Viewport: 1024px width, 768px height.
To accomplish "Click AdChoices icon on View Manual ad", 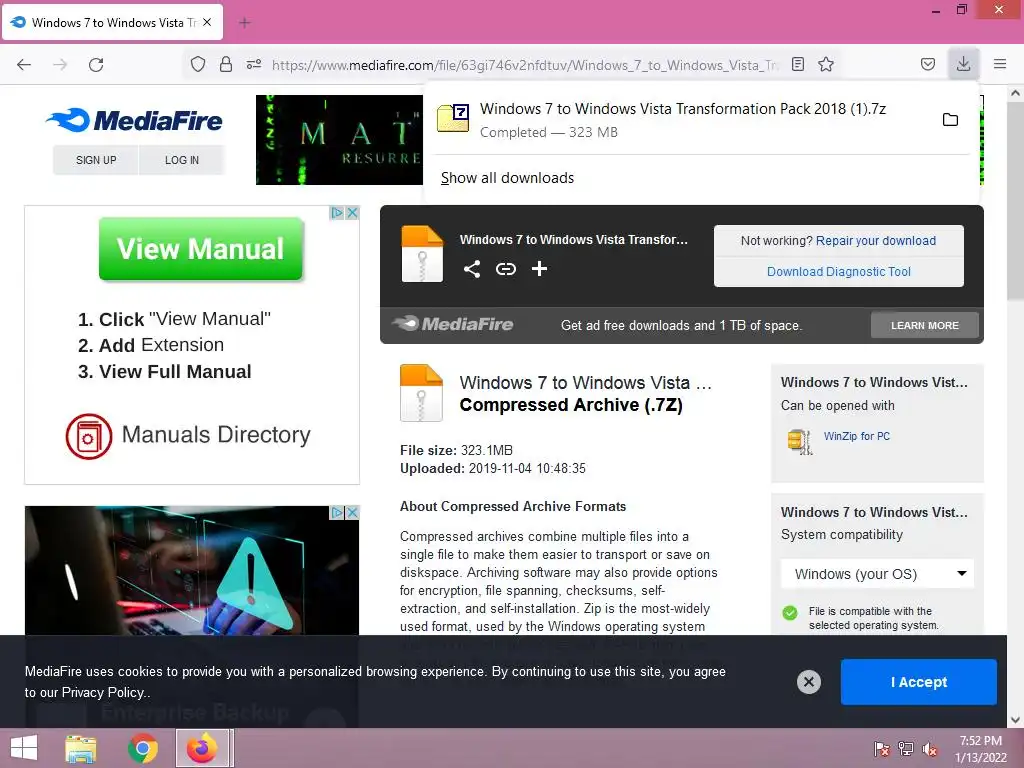I will tap(337, 213).
